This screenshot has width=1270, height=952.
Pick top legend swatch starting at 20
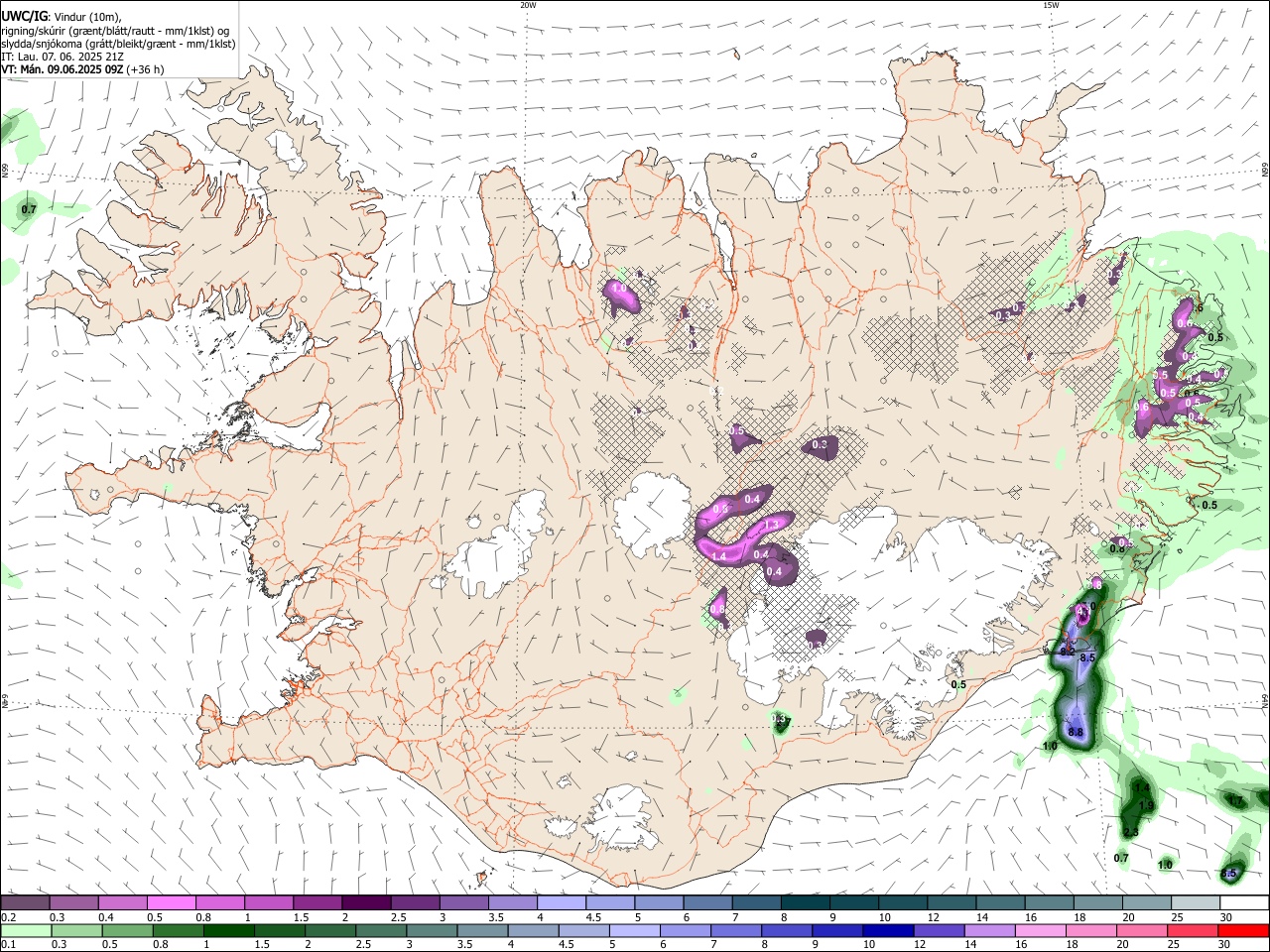(x=1147, y=903)
